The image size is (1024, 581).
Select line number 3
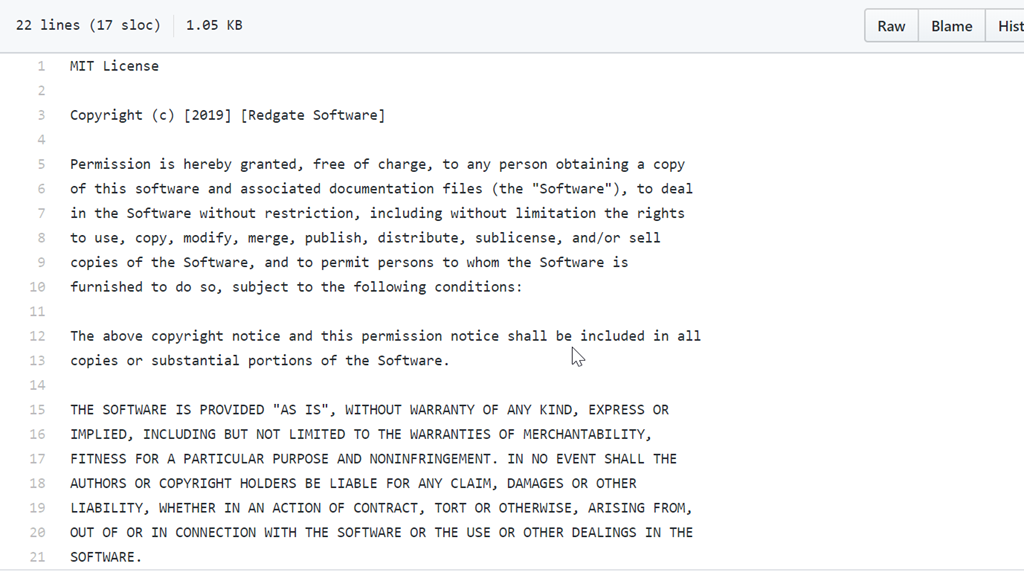click(41, 115)
